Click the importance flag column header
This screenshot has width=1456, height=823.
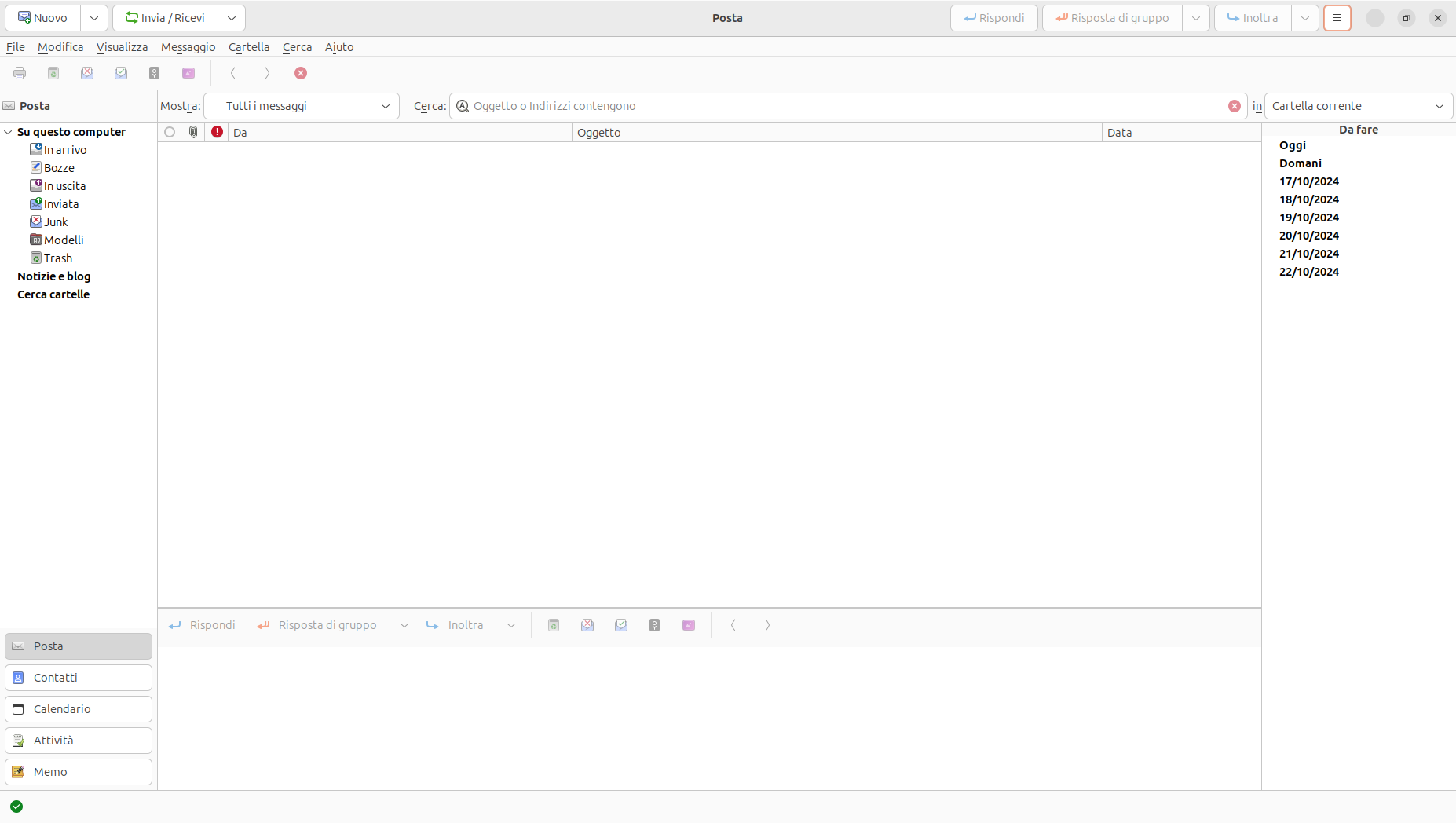click(x=217, y=132)
